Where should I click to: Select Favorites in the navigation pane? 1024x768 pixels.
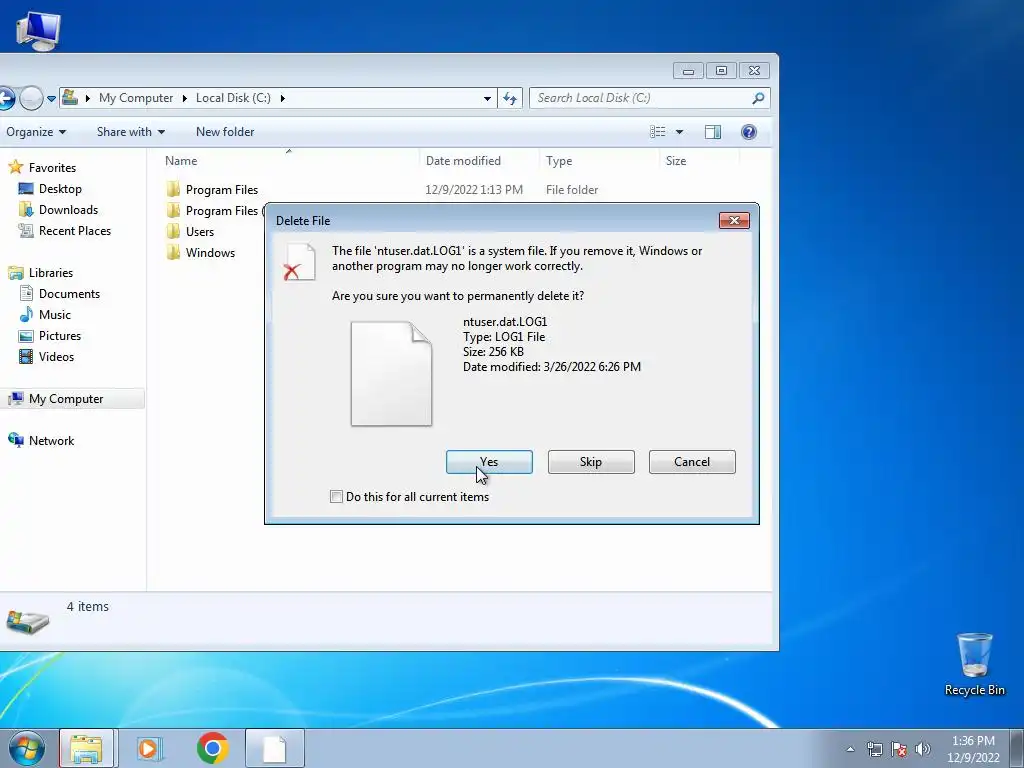pos(52,168)
